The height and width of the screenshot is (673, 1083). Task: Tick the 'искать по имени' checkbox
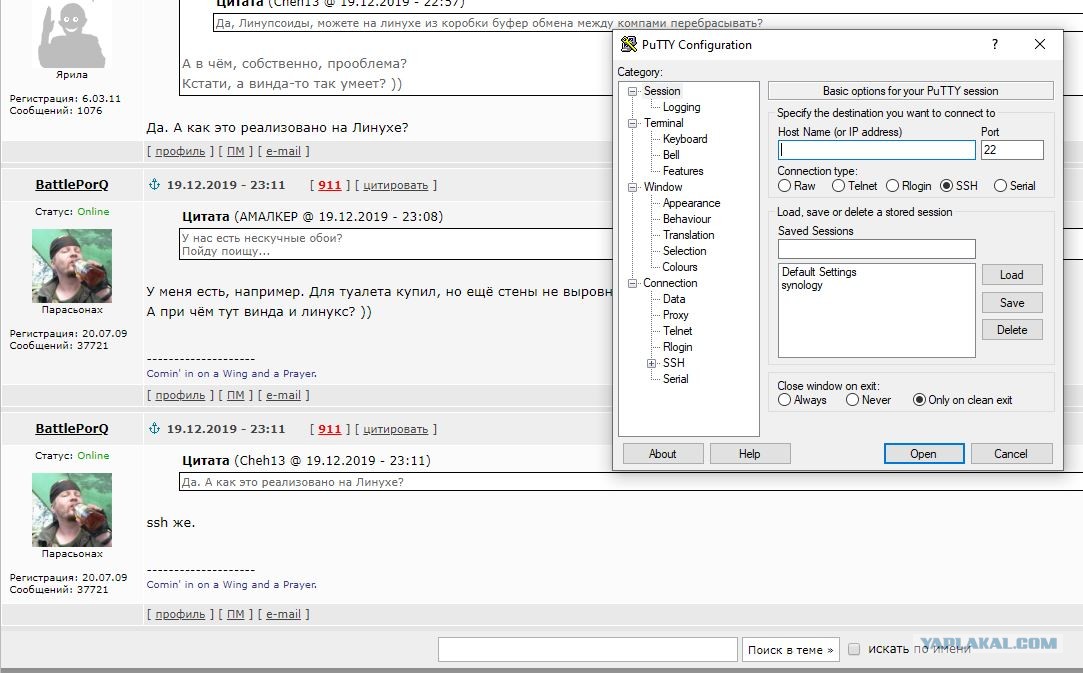854,649
